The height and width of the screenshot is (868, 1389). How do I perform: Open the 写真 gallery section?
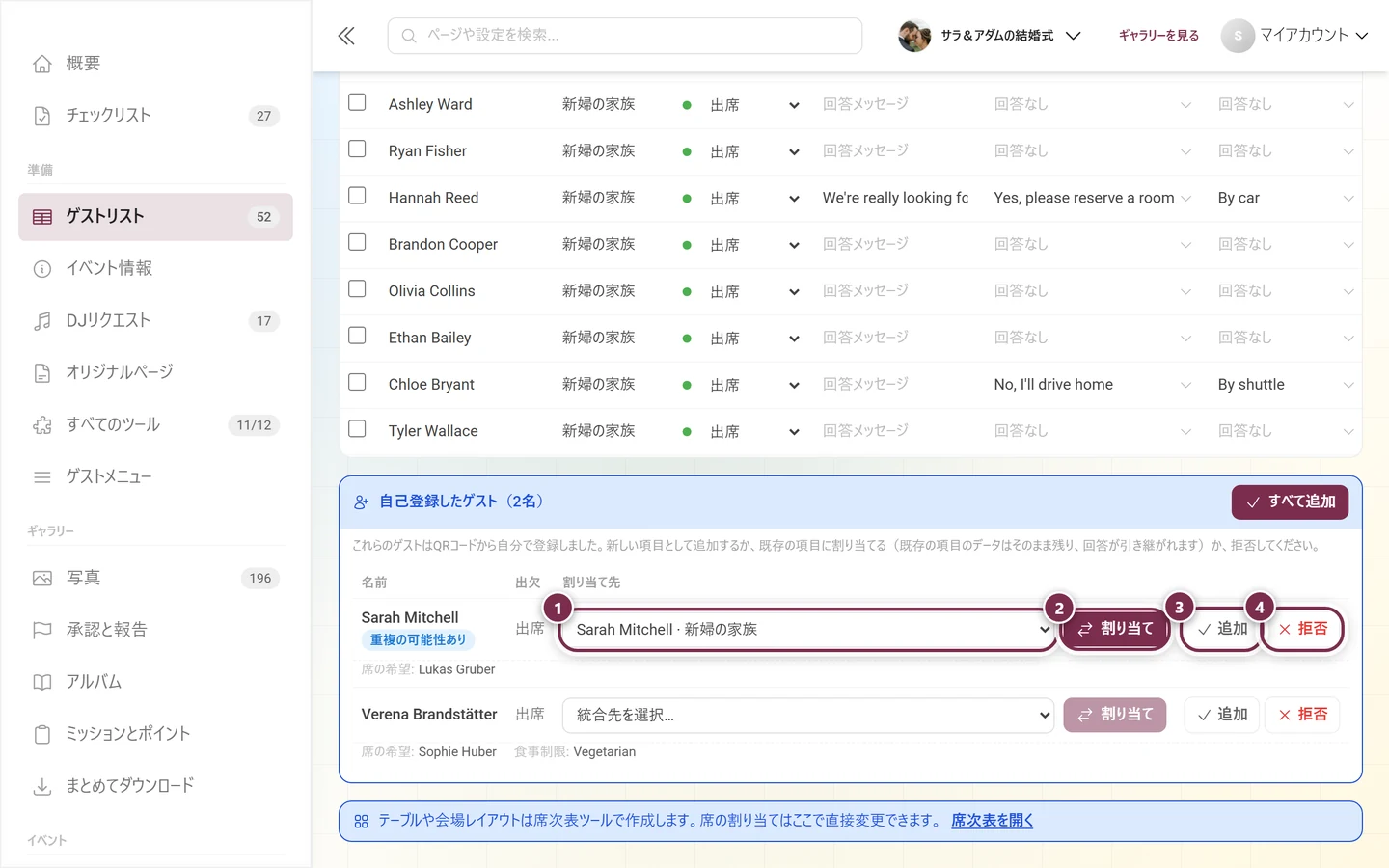tap(155, 579)
